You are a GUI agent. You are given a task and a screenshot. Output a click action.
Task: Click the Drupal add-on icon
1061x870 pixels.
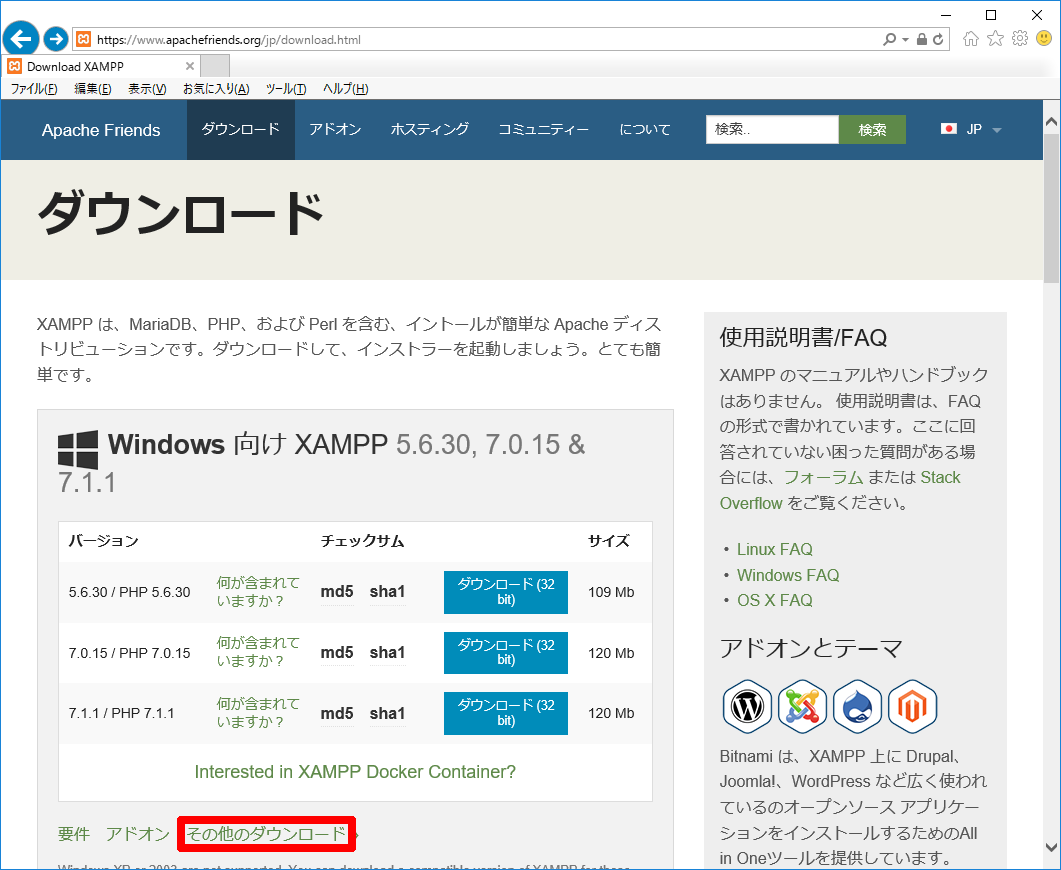tap(857, 706)
